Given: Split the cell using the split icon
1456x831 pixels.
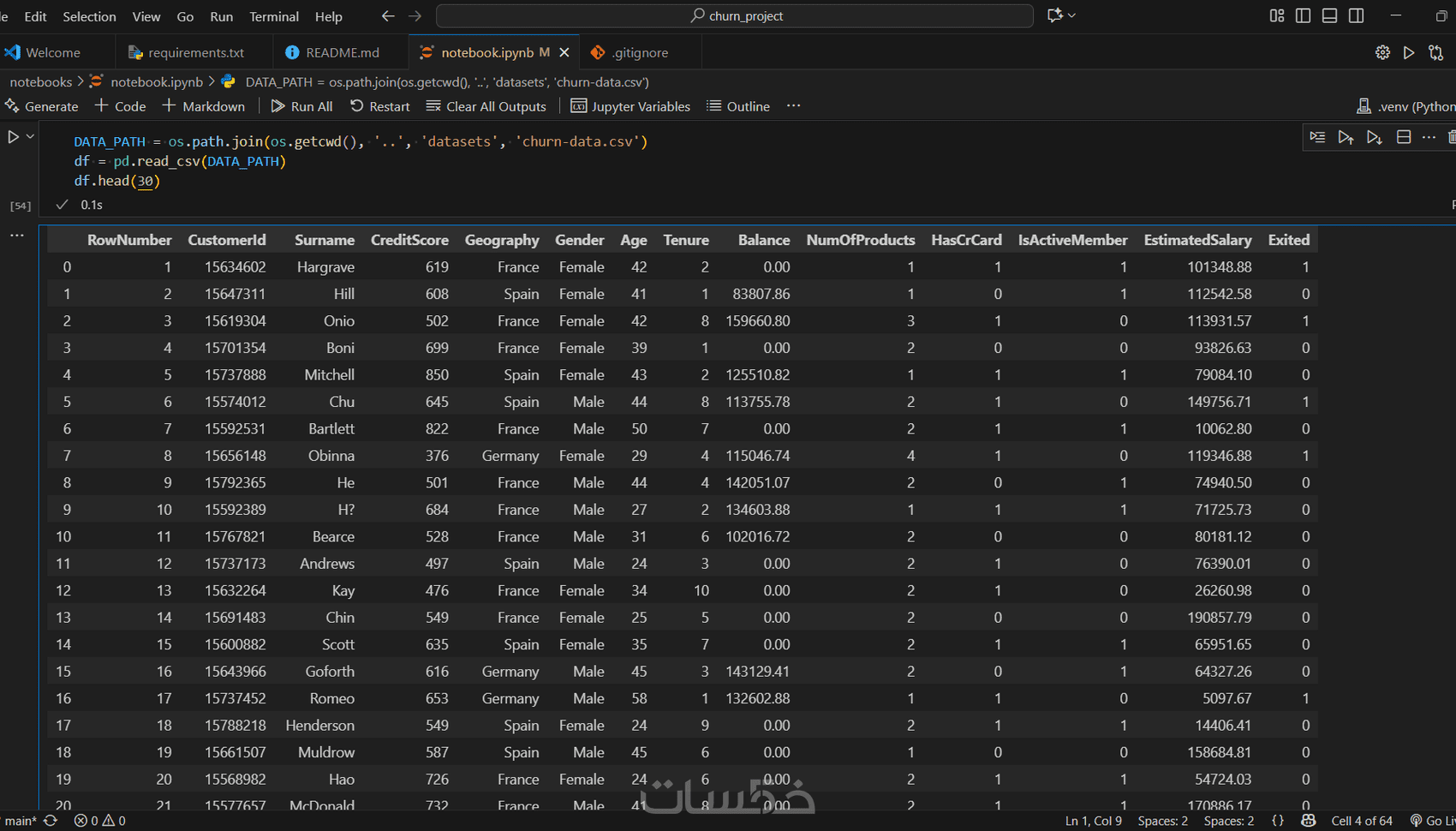Looking at the screenshot, I should [1404, 138].
